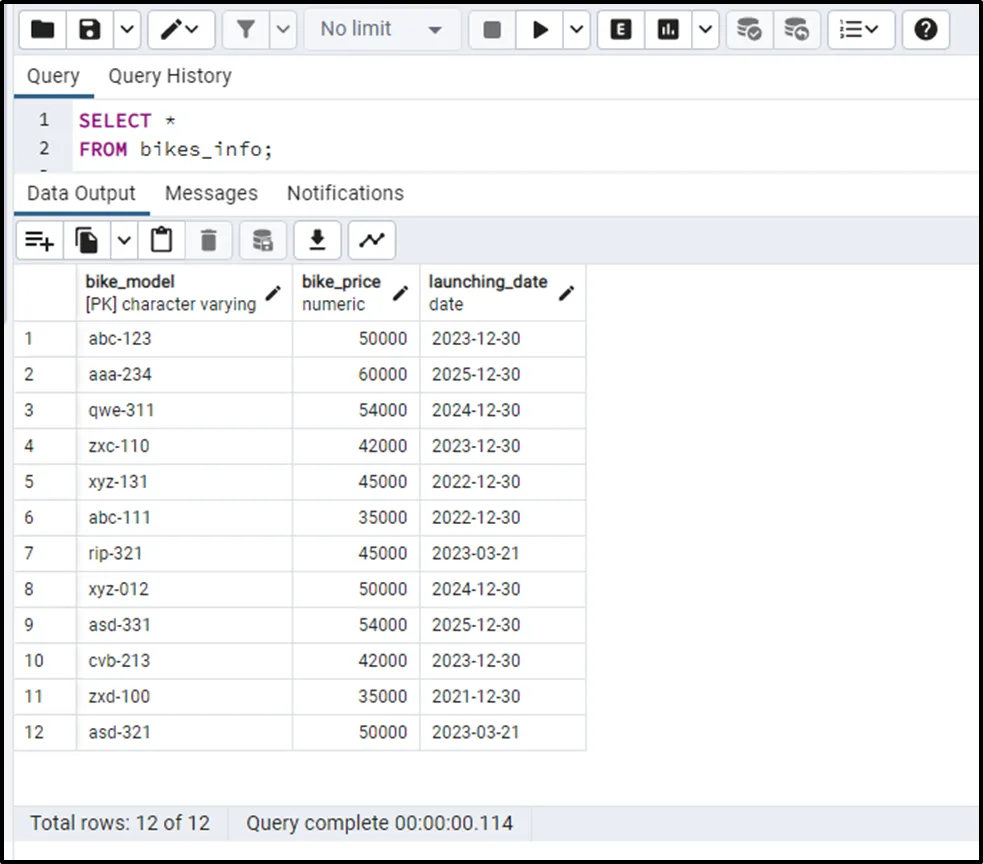Open the help question mark icon

tap(925, 30)
